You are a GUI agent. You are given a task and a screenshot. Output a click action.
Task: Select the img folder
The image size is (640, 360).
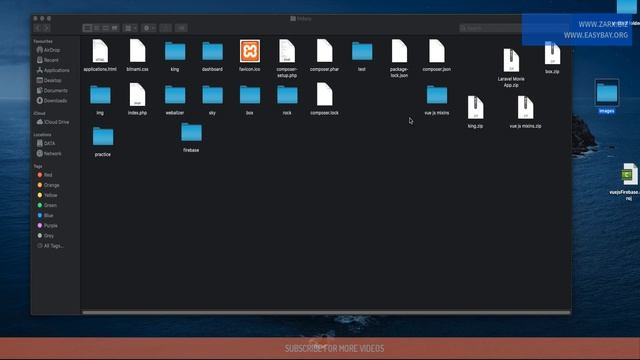point(100,99)
